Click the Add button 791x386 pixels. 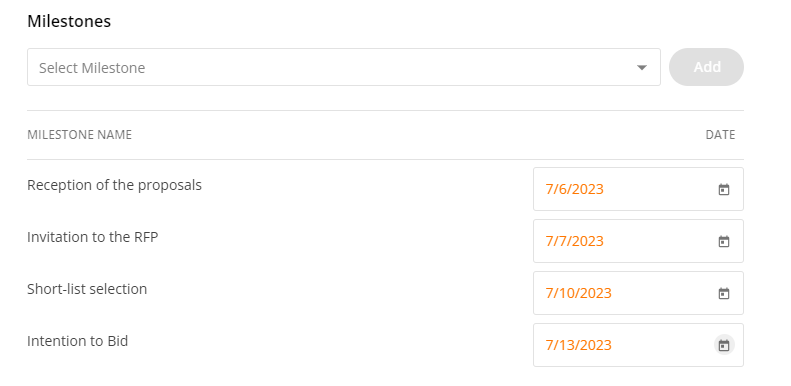[x=706, y=67]
